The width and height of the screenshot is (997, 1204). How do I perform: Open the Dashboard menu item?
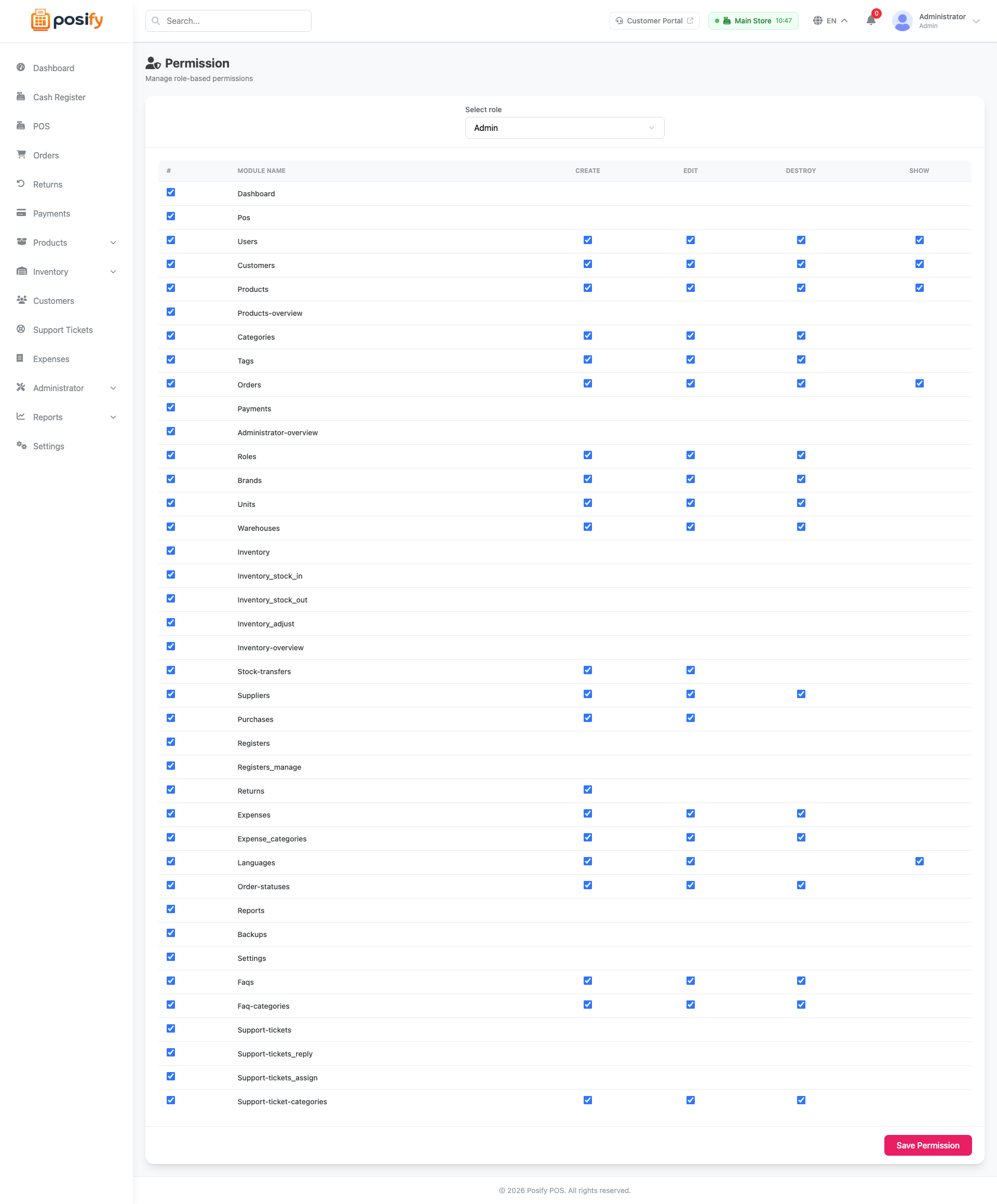(x=66, y=68)
